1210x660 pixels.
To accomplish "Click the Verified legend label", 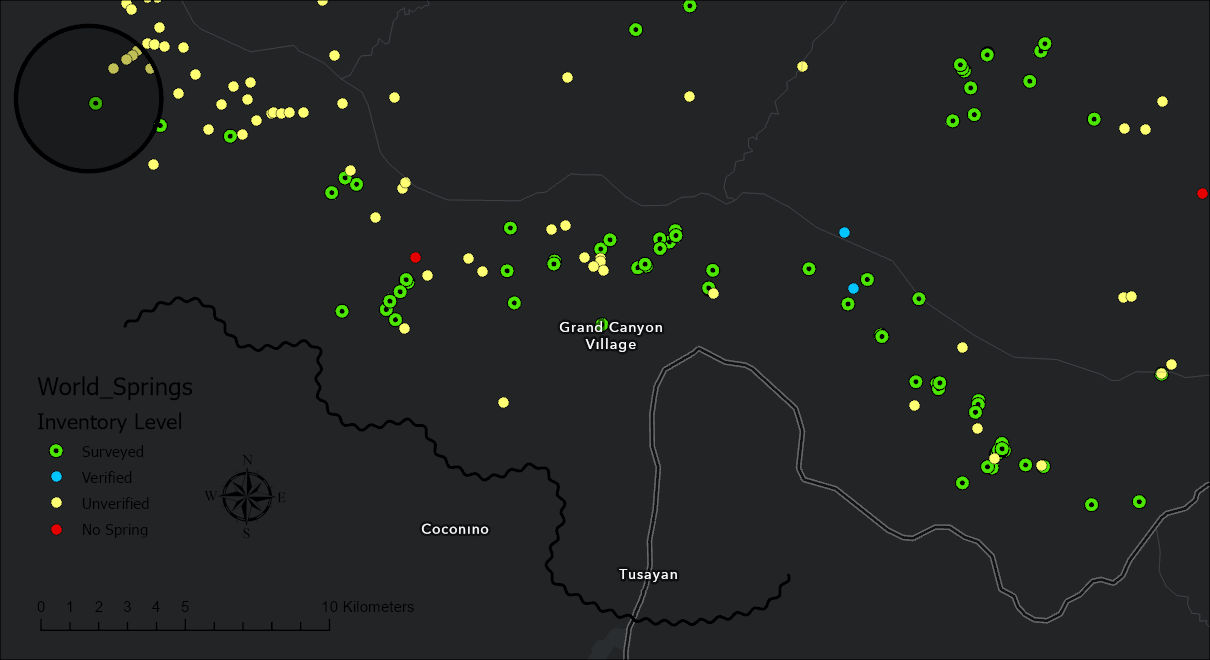I will (107, 478).
